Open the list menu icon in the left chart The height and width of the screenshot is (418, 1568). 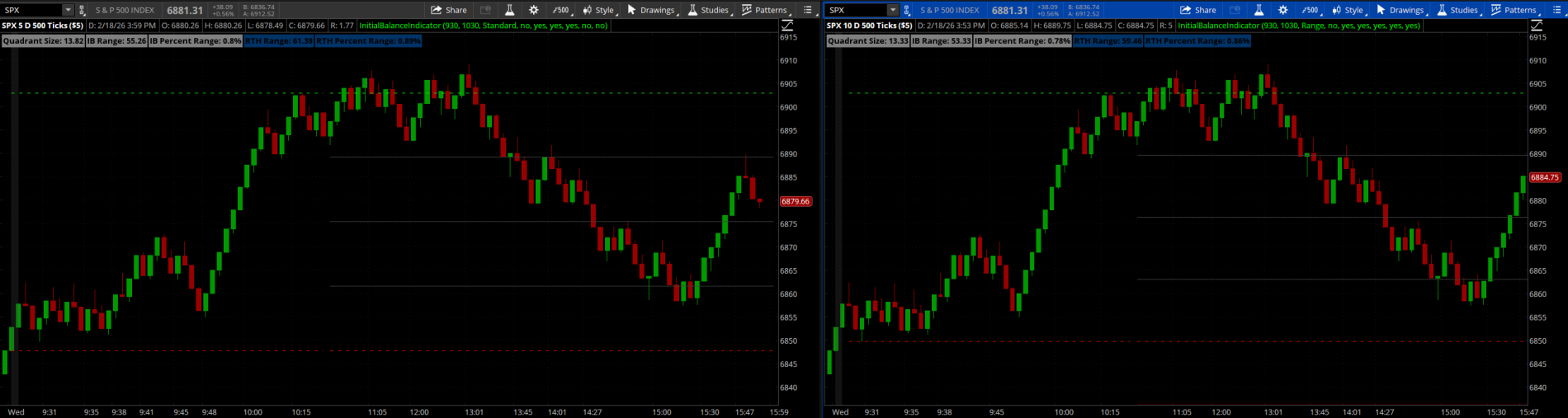pyautogui.click(x=808, y=10)
